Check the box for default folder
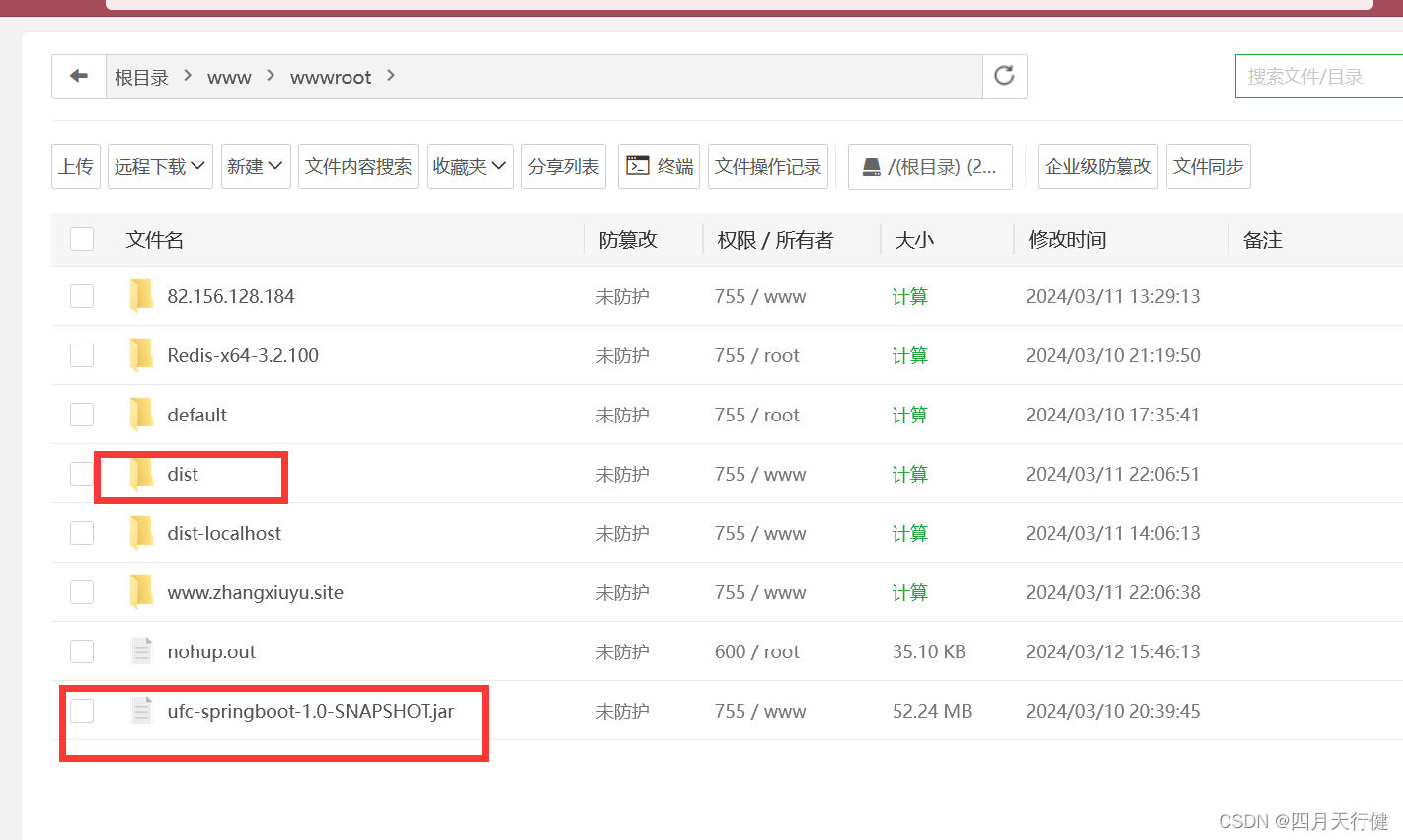 pos(82,415)
